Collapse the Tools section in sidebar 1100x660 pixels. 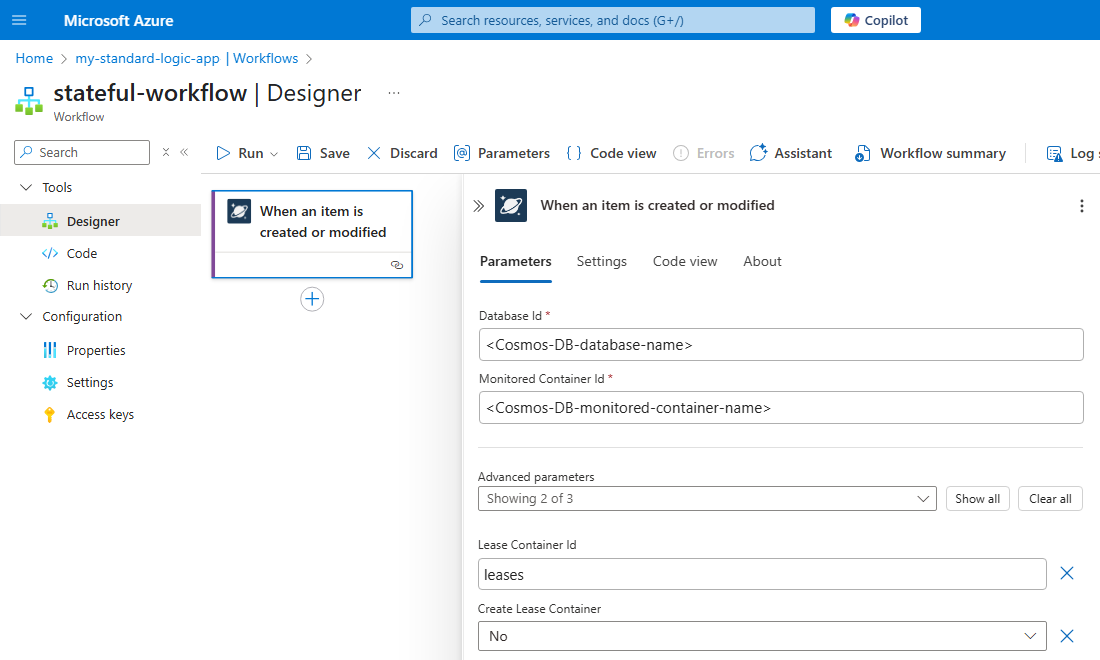pos(26,188)
